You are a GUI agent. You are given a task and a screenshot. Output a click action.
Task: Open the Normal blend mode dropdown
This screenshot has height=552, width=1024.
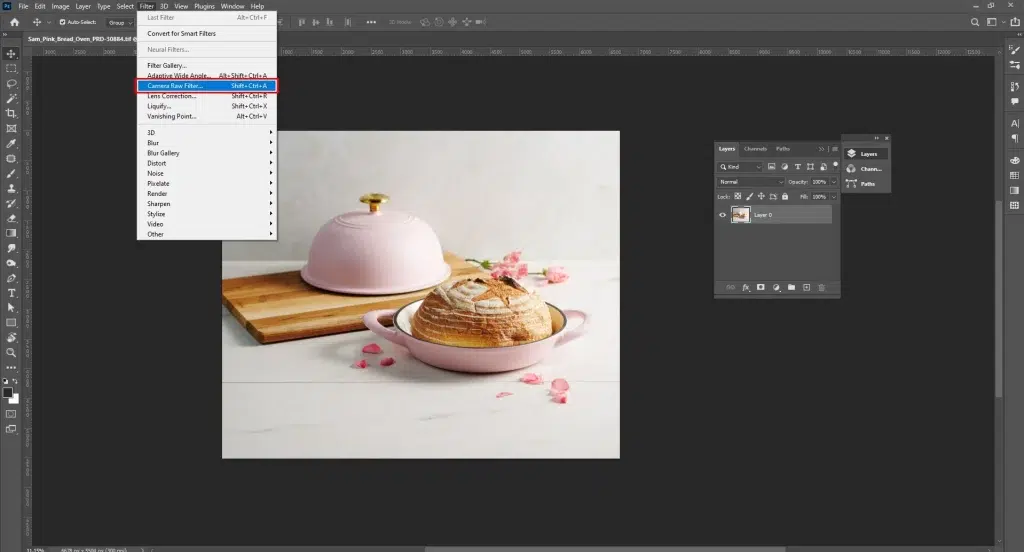click(x=752, y=182)
